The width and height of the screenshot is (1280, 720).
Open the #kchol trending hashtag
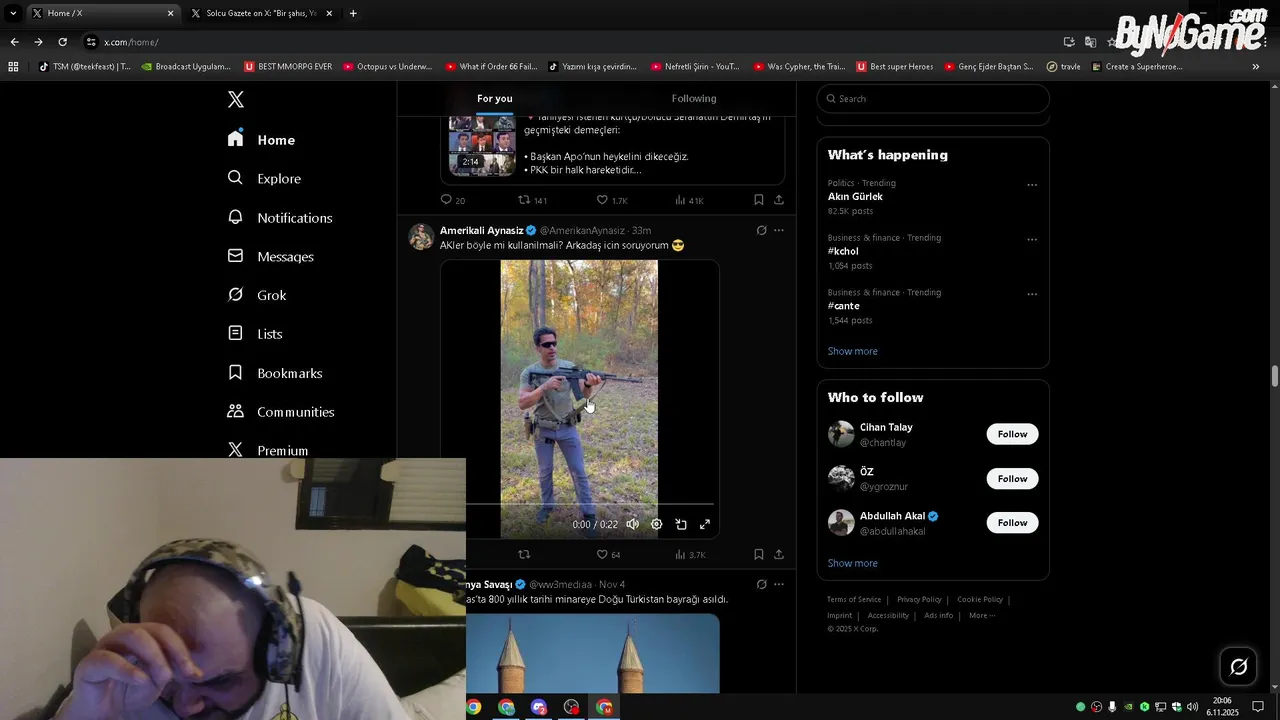click(x=843, y=251)
